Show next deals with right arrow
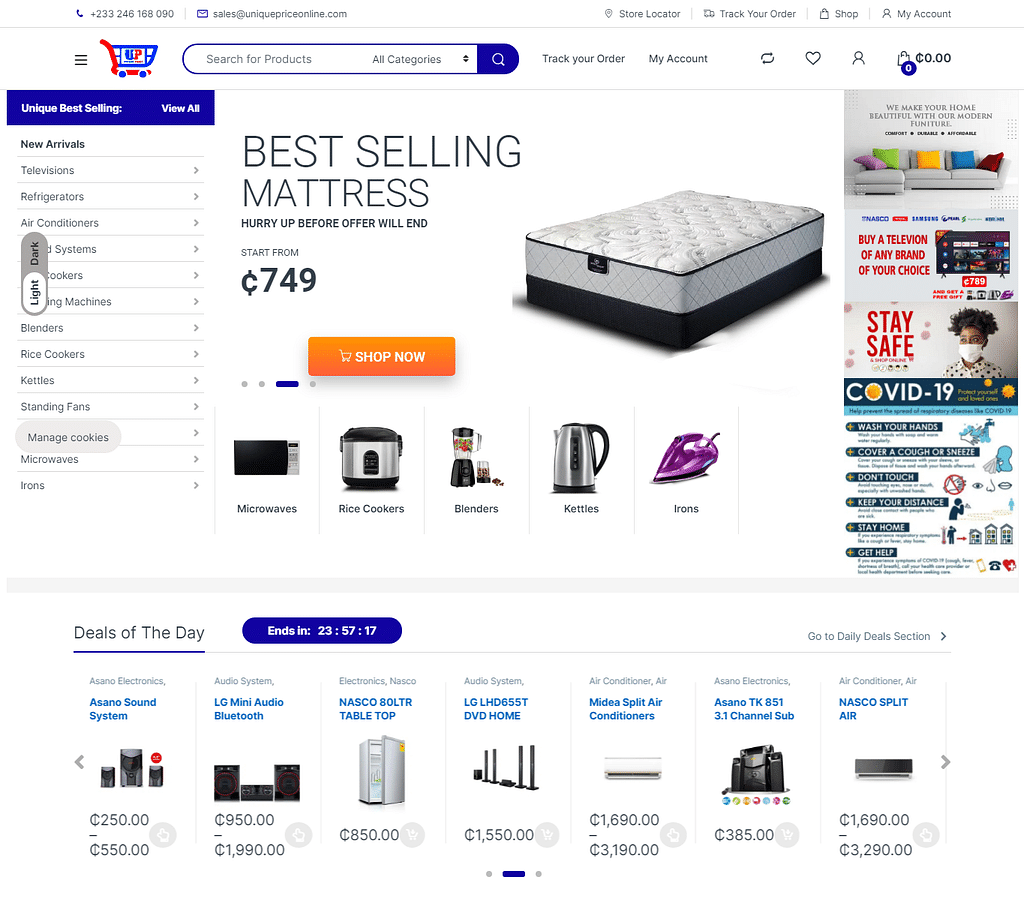This screenshot has height=913, width=1024. tap(945, 762)
